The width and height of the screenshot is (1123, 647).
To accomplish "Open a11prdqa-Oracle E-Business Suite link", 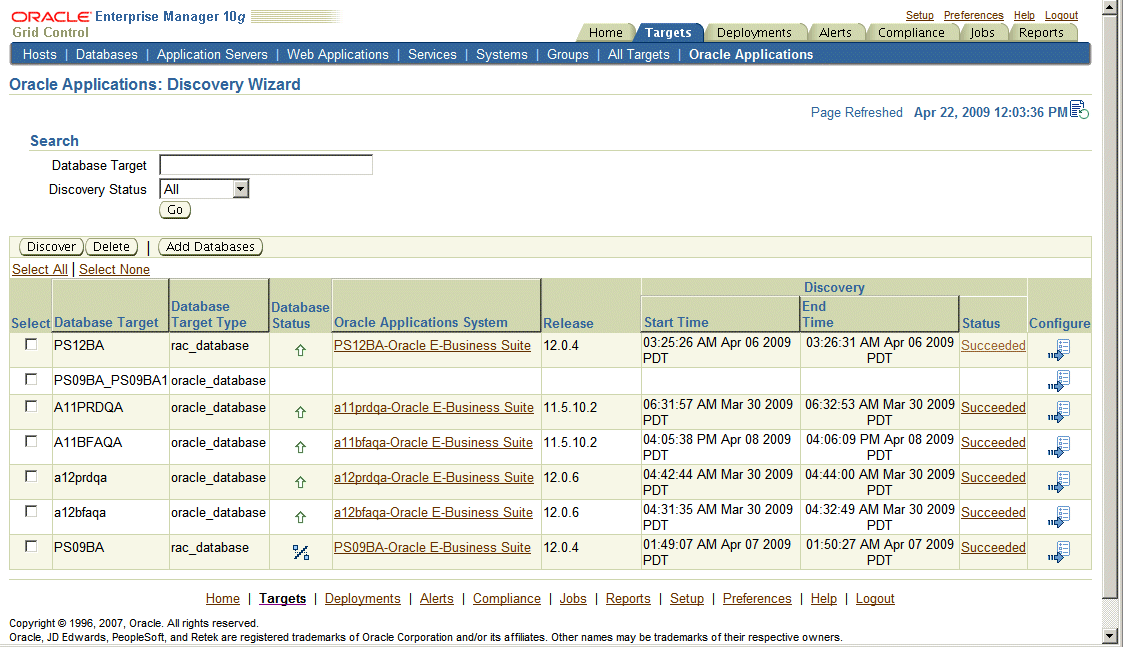I will [x=434, y=407].
